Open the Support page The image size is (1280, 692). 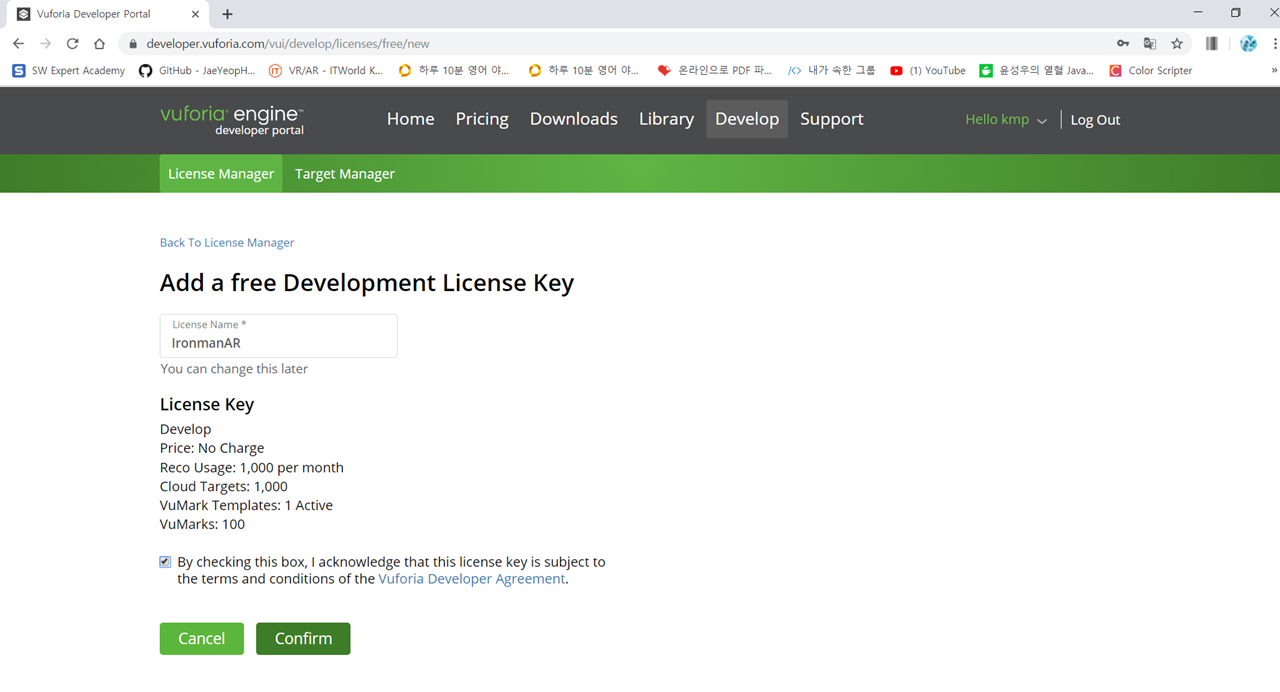832,119
